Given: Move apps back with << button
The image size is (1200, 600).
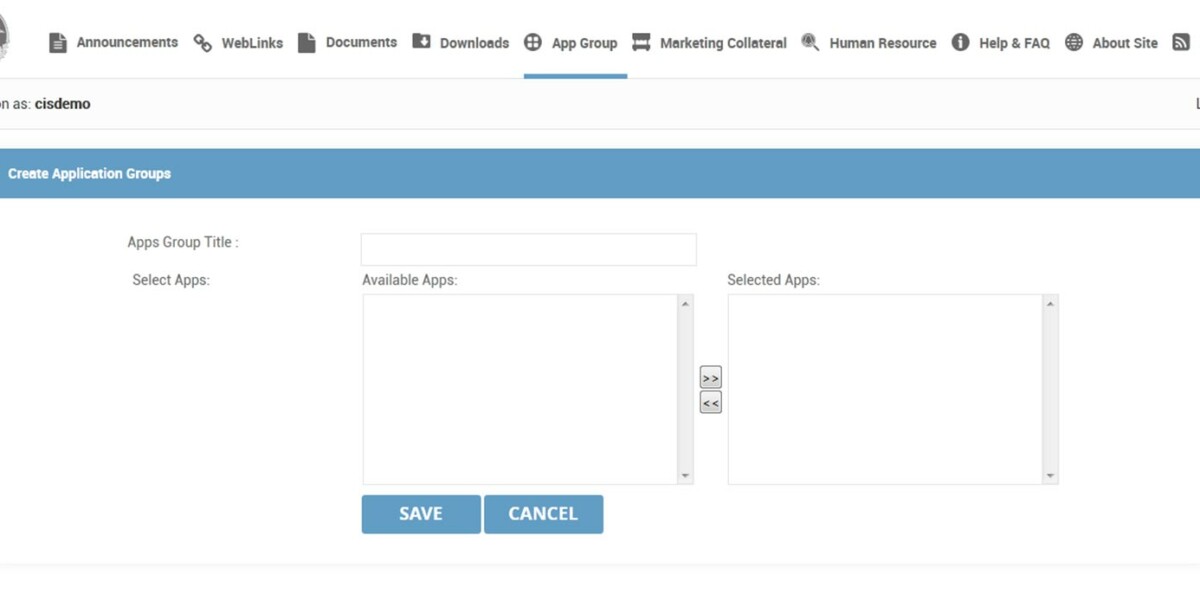Looking at the screenshot, I should tap(710, 401).
